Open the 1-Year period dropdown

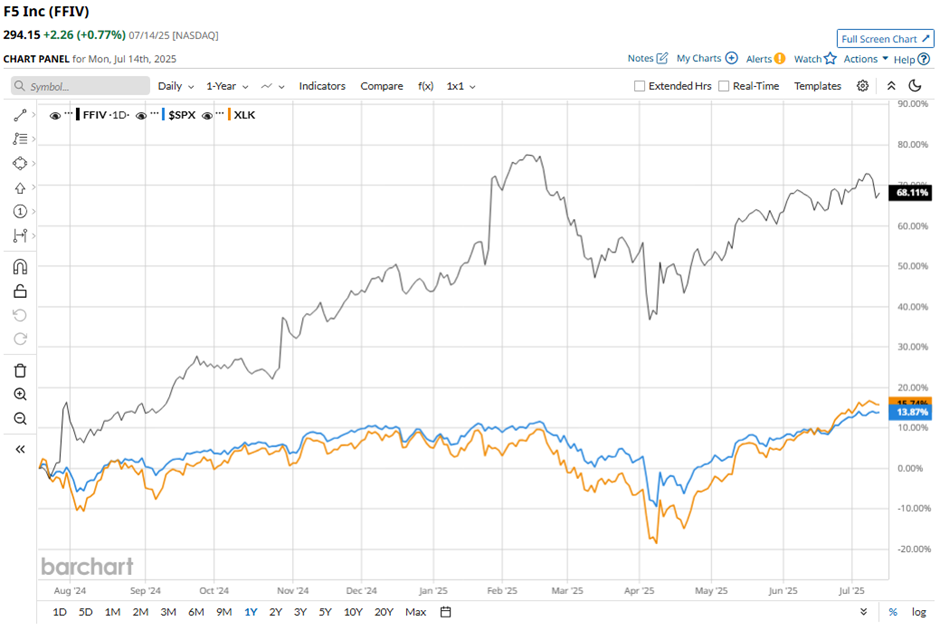[x=227, y=86]
